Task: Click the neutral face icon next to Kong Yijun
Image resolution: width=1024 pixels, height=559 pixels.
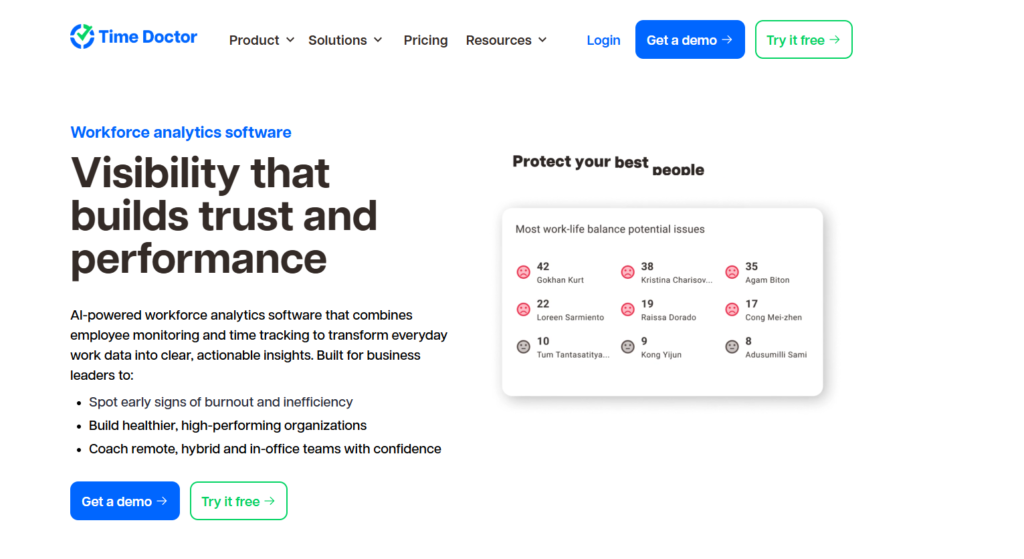Action: tap(628, 347)
